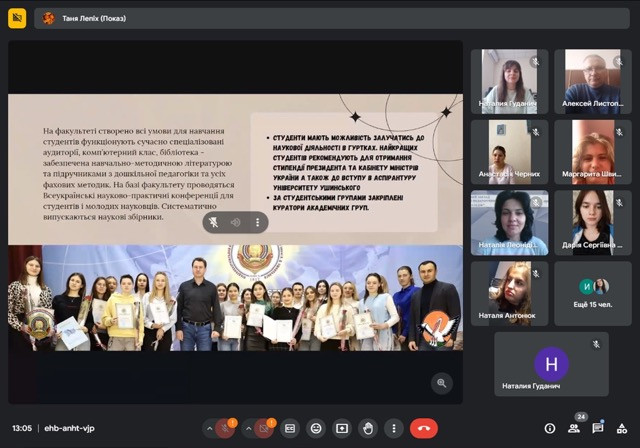Click the group photo in the shared slide
Screen dimensions: 640x448
[236, 298]
